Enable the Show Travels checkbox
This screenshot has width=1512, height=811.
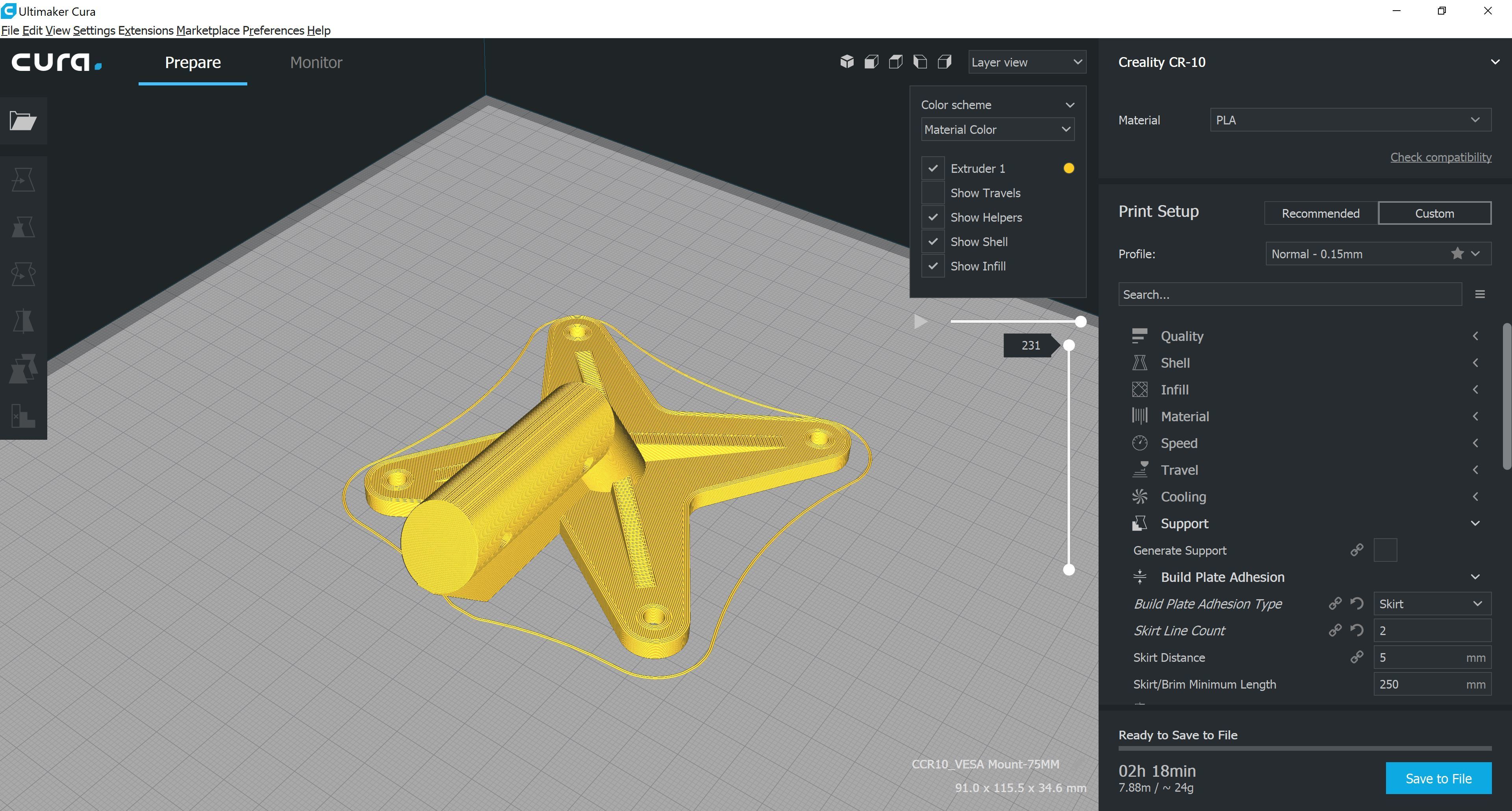pos(933,193)
